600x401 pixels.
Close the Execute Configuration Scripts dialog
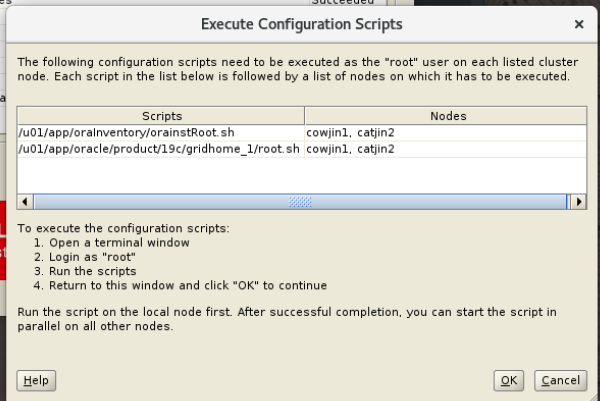579,24
